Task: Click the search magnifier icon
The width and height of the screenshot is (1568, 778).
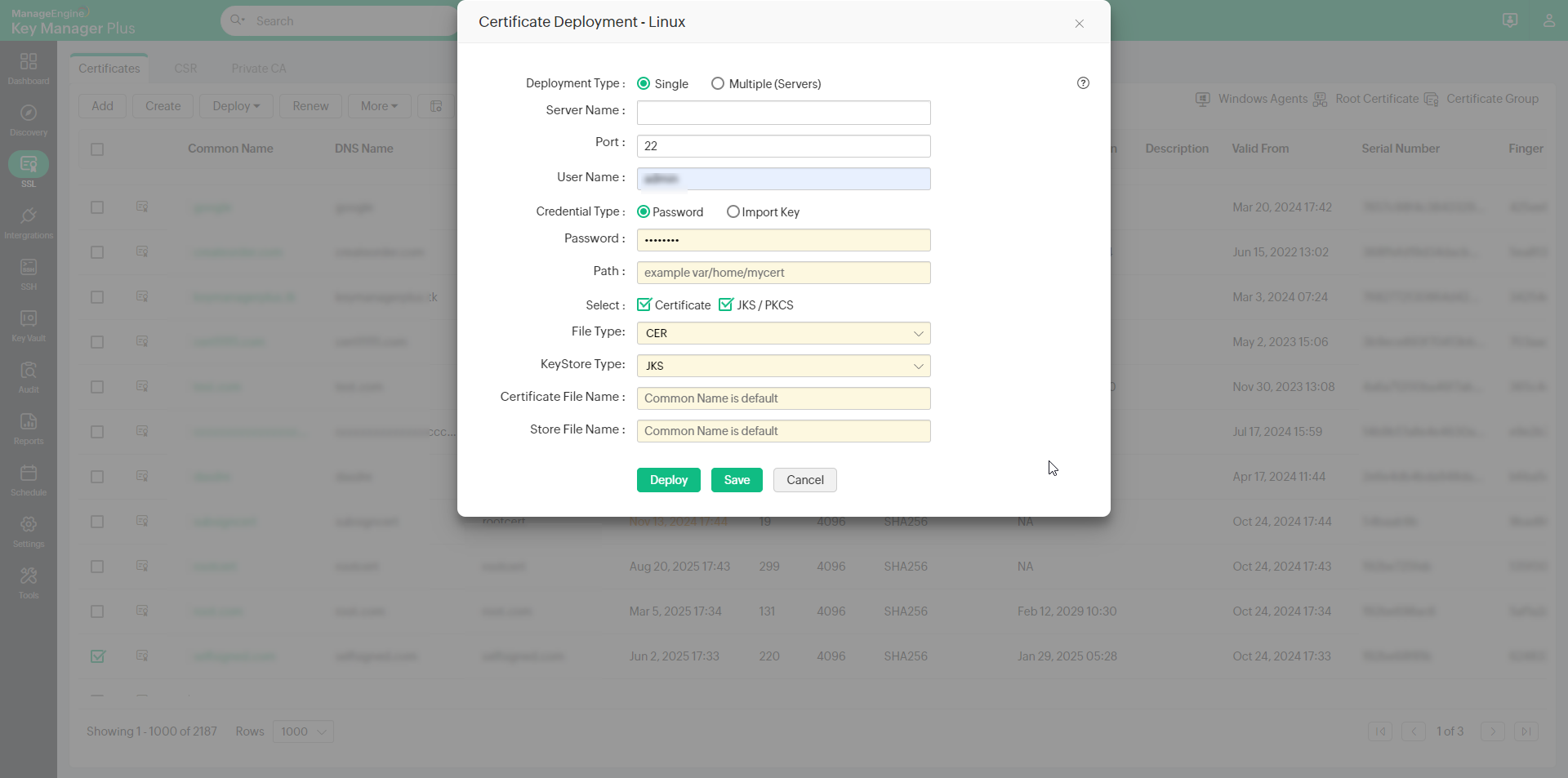Action: 237,20
